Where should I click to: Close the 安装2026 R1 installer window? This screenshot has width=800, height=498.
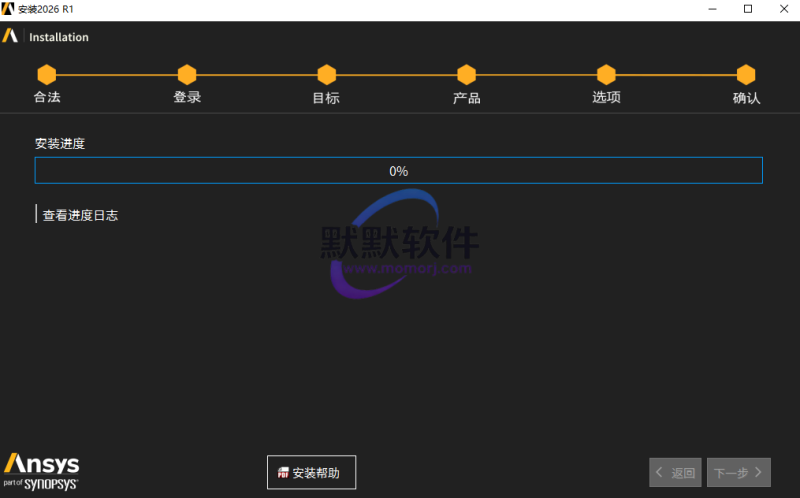pyautogui.click(x=783, y=9)
